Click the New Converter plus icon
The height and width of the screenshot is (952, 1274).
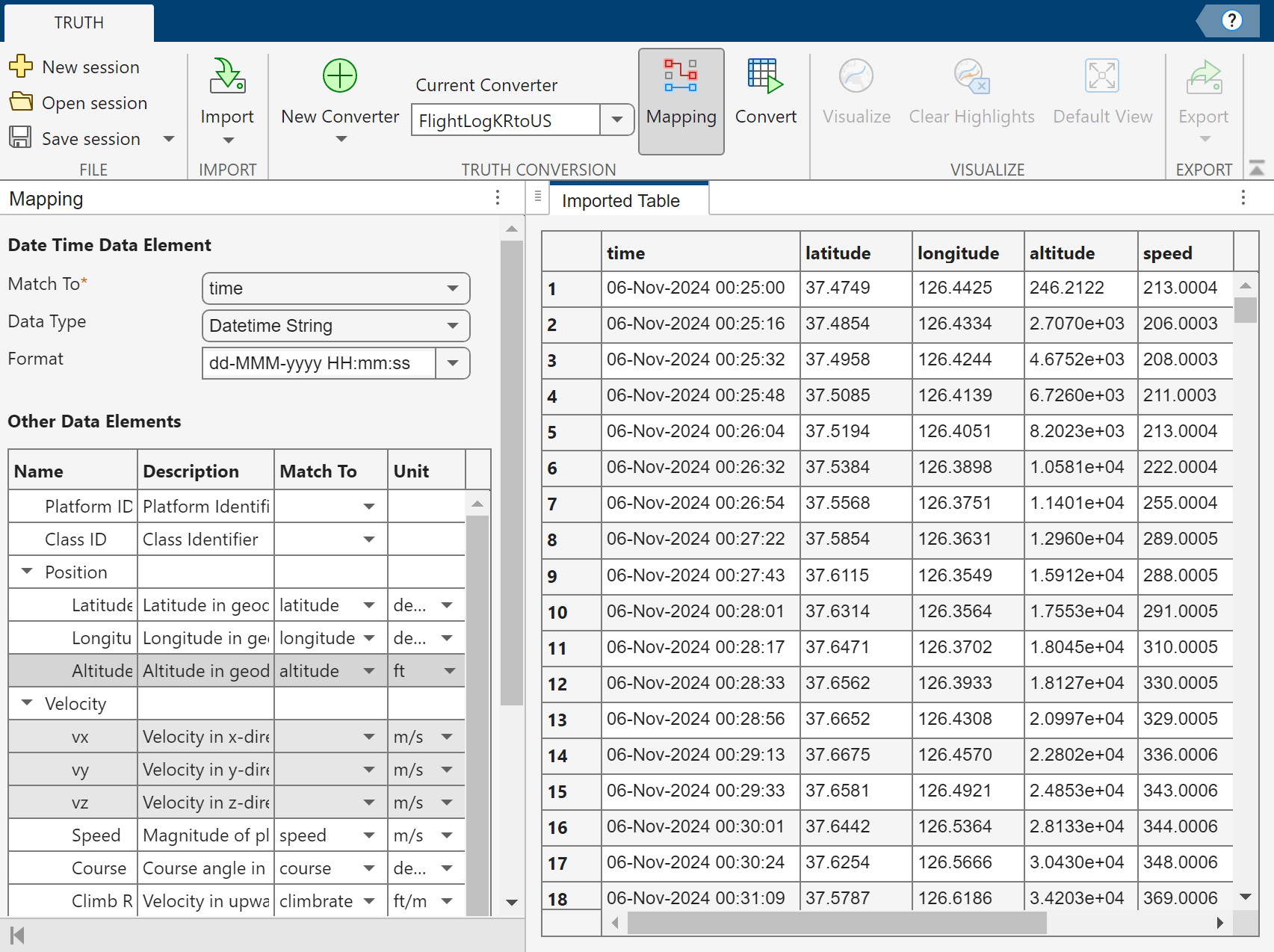(x=339, y=76)
